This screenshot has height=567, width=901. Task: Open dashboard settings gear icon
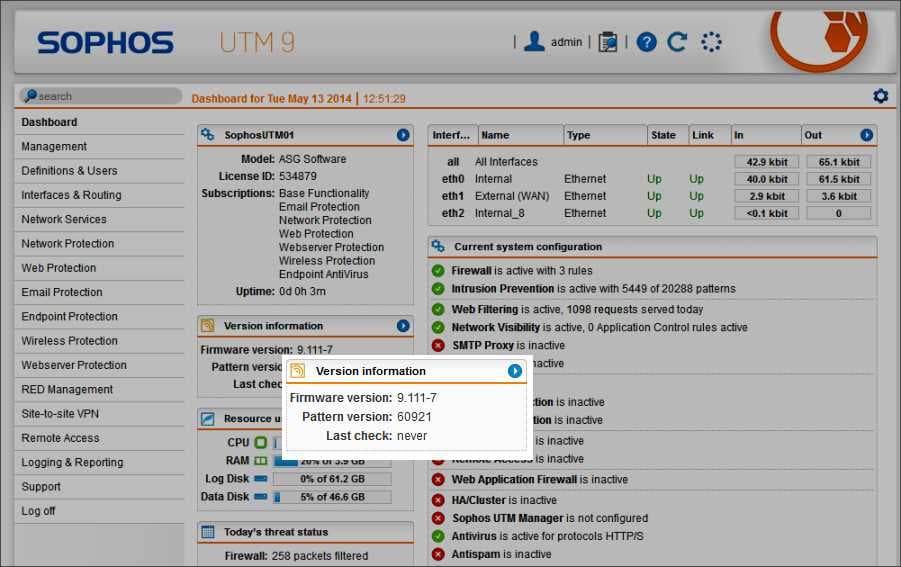coord(880,96)
